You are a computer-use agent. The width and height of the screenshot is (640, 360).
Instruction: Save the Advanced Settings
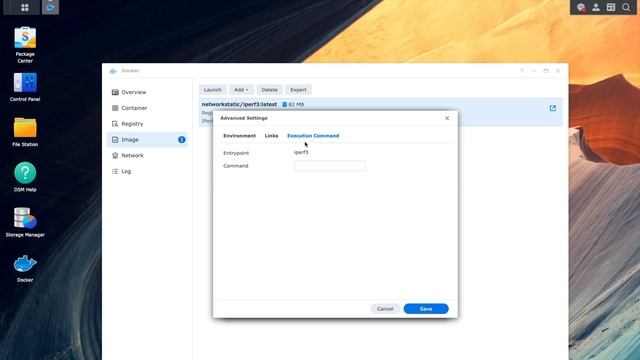pos(426,309)
